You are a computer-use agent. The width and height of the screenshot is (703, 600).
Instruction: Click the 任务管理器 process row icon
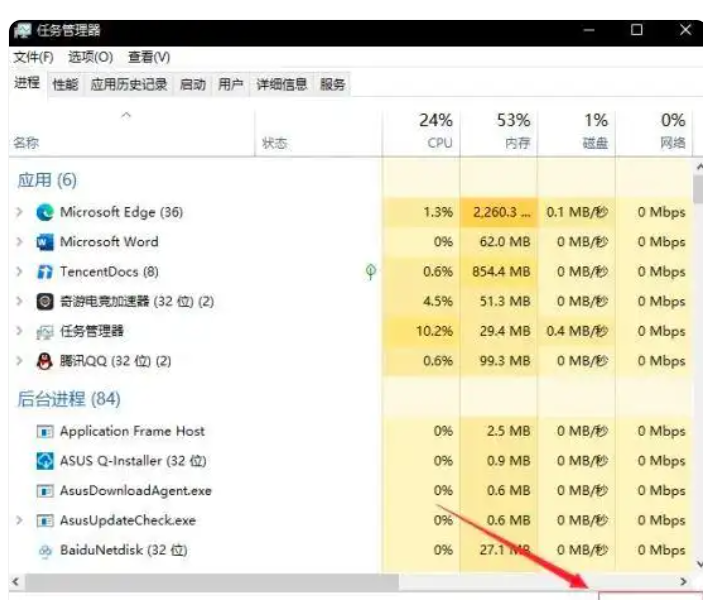click(x=44, y=332)
